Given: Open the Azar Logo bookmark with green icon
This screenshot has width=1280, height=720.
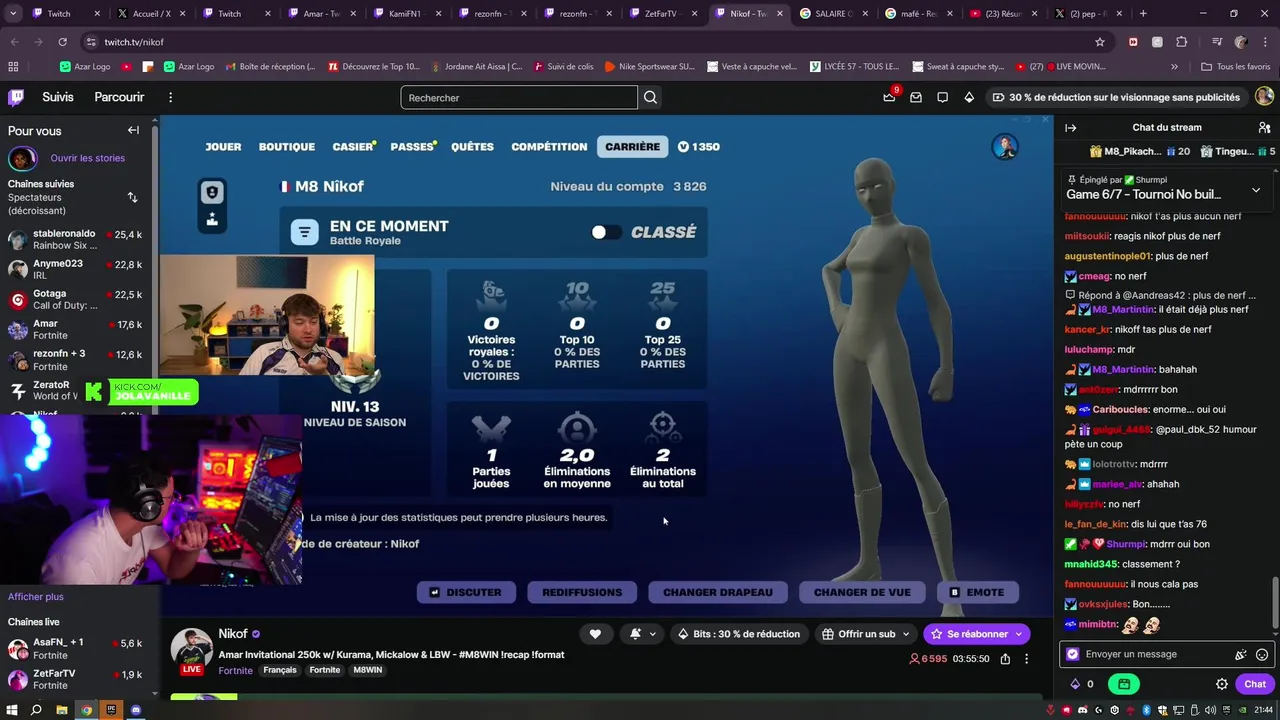Looking at the screenshot, I should 86,67.
